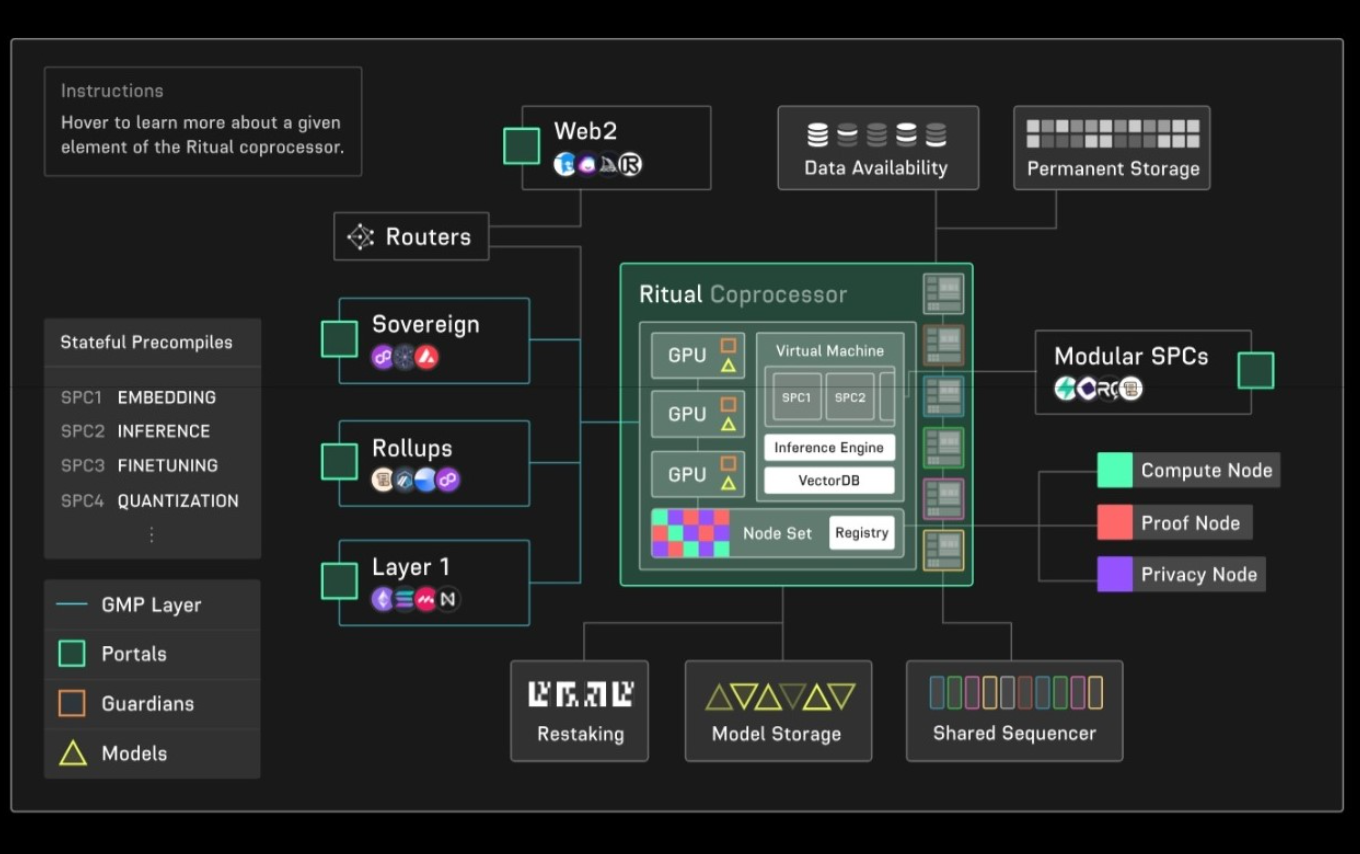Click the lightning bolt icon under Modular SPCs
Viewport: 1360px width, 854px height.
pos(1066,388)
